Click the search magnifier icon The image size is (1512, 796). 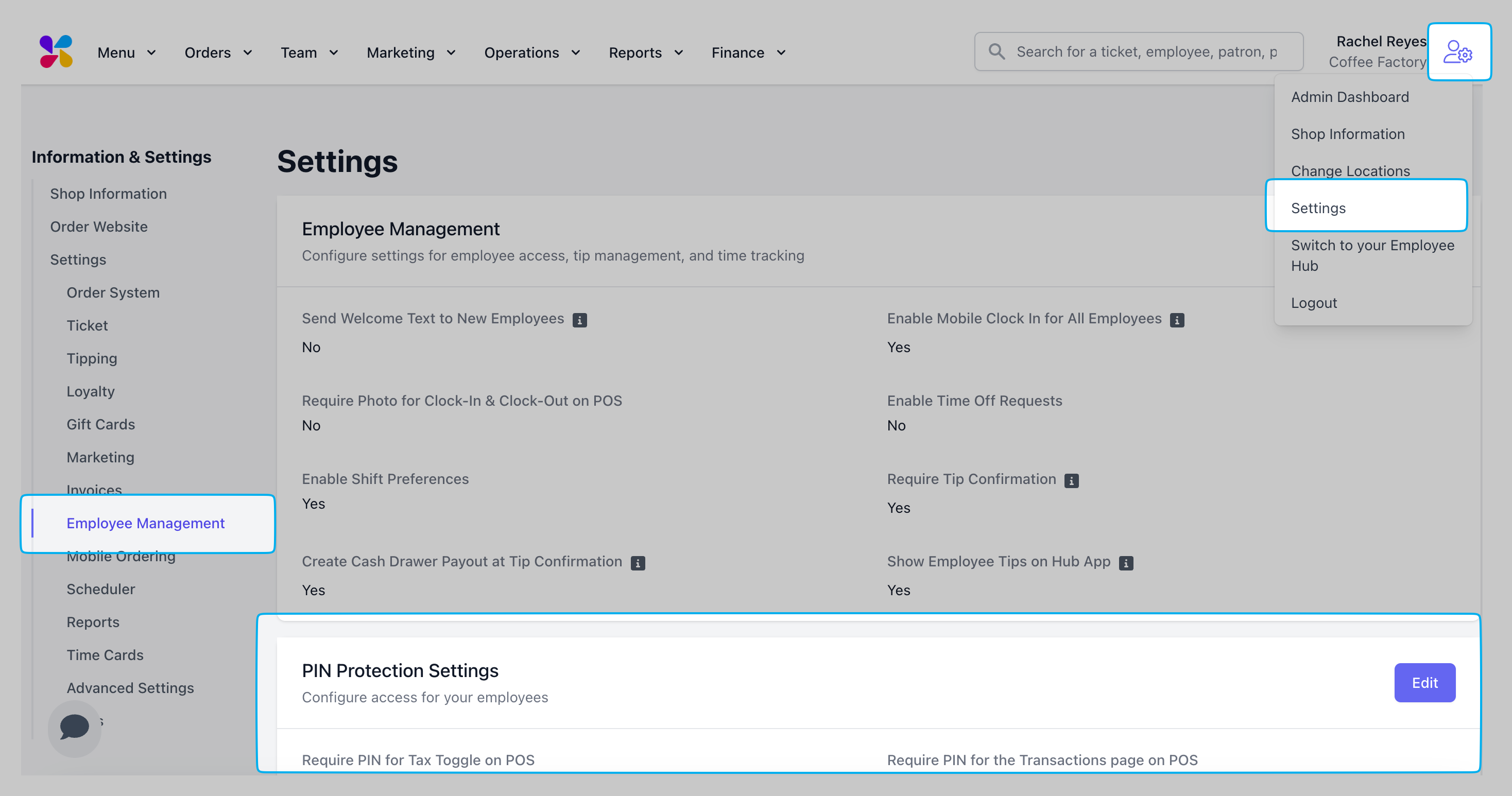coord(996,51)
